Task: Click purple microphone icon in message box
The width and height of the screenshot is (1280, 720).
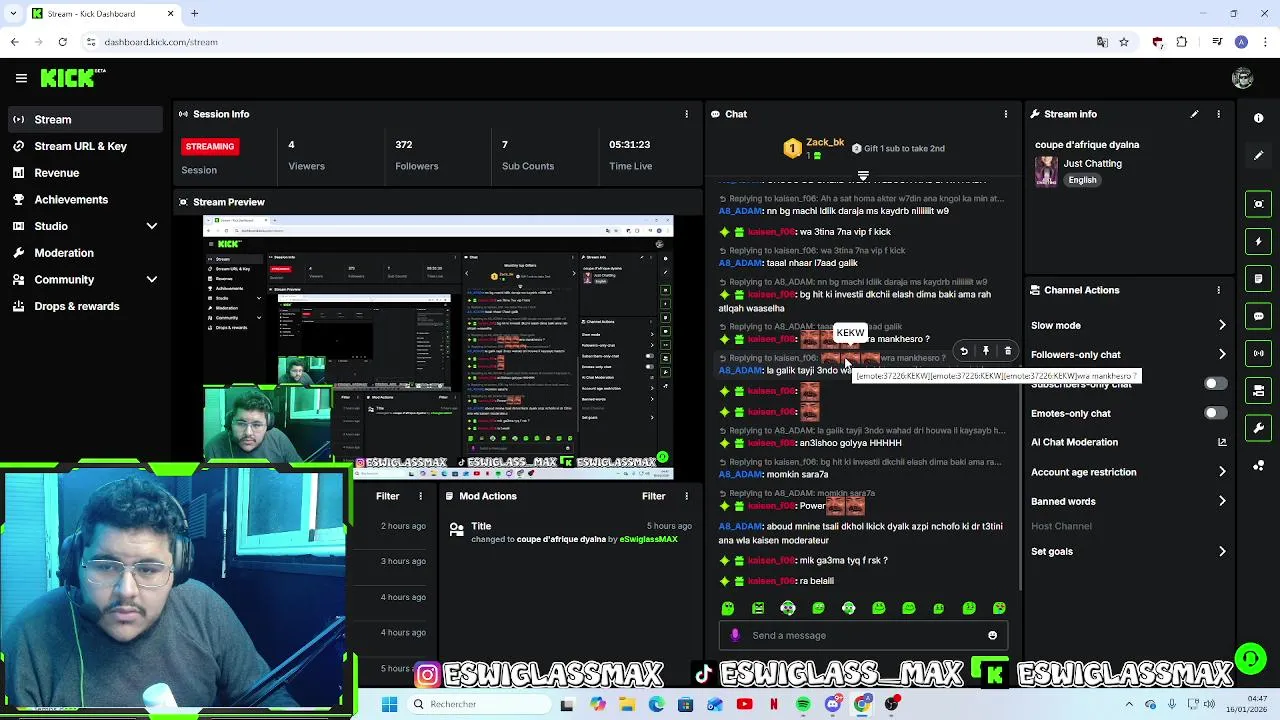Action: [x=735, y=635]
